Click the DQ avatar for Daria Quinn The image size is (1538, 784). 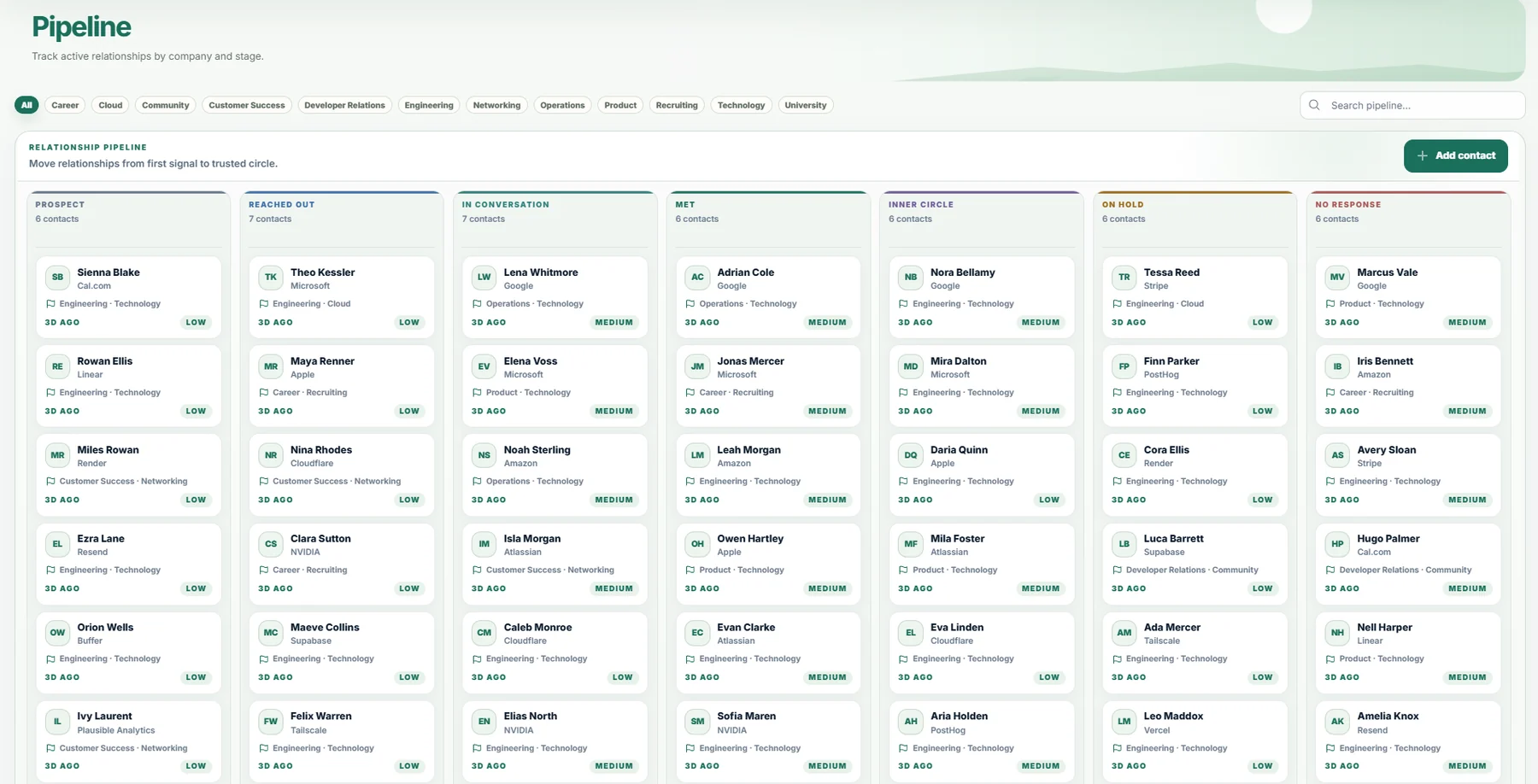coord(911,455)
